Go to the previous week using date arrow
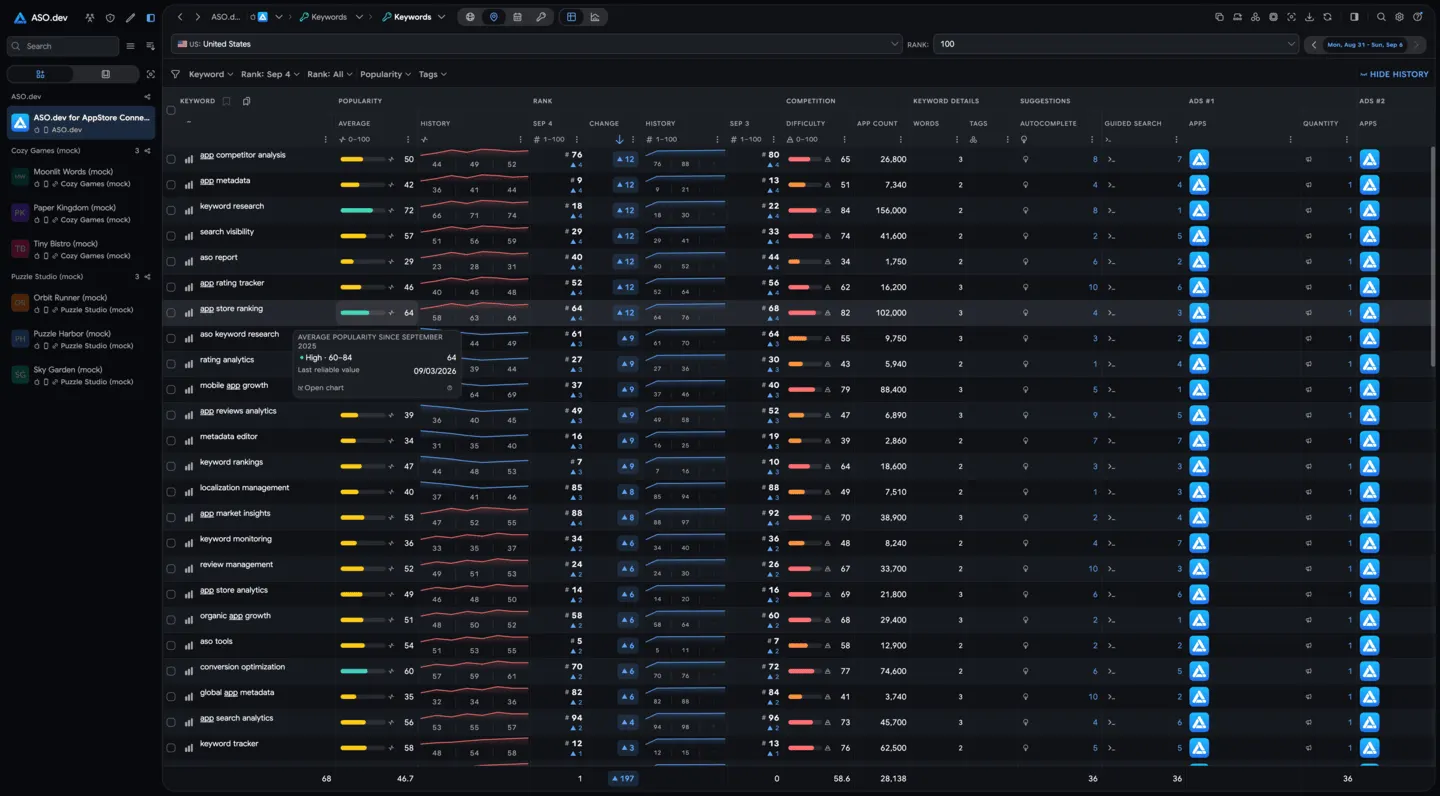Image resolution: width=1440 pixels, height=796 pixels. [x=1314, y=45]
